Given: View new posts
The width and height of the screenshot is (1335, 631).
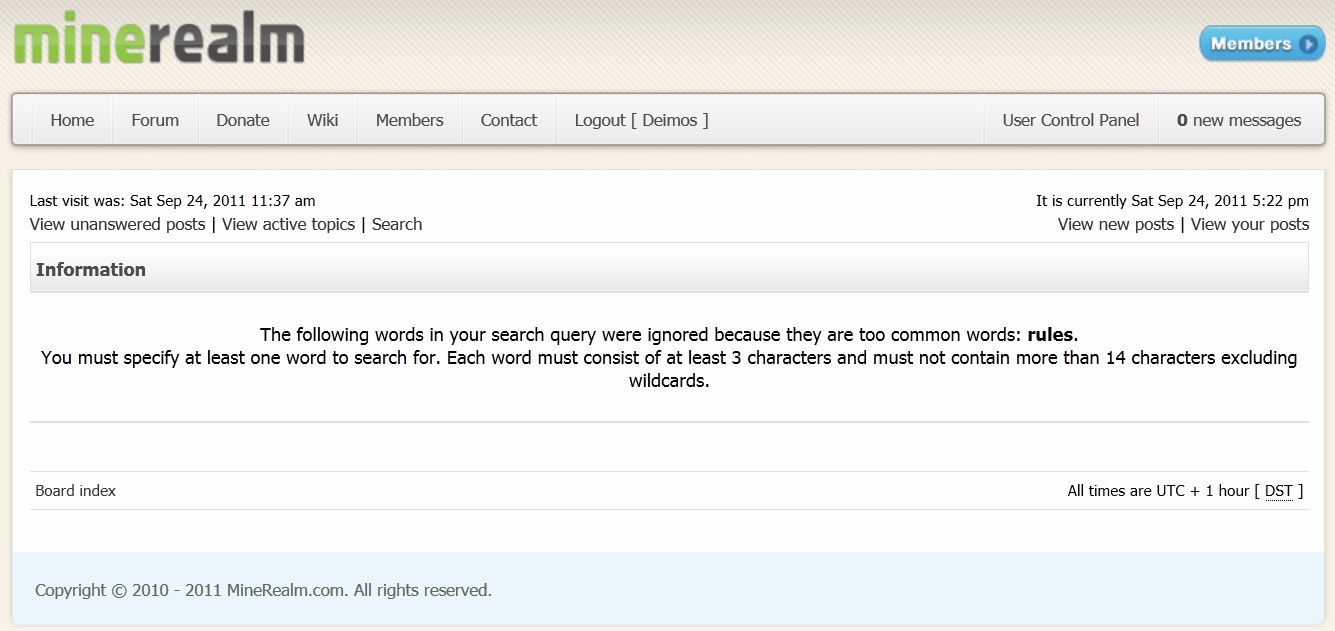Looking at the screenshot, I should [x=1115, y=224].
